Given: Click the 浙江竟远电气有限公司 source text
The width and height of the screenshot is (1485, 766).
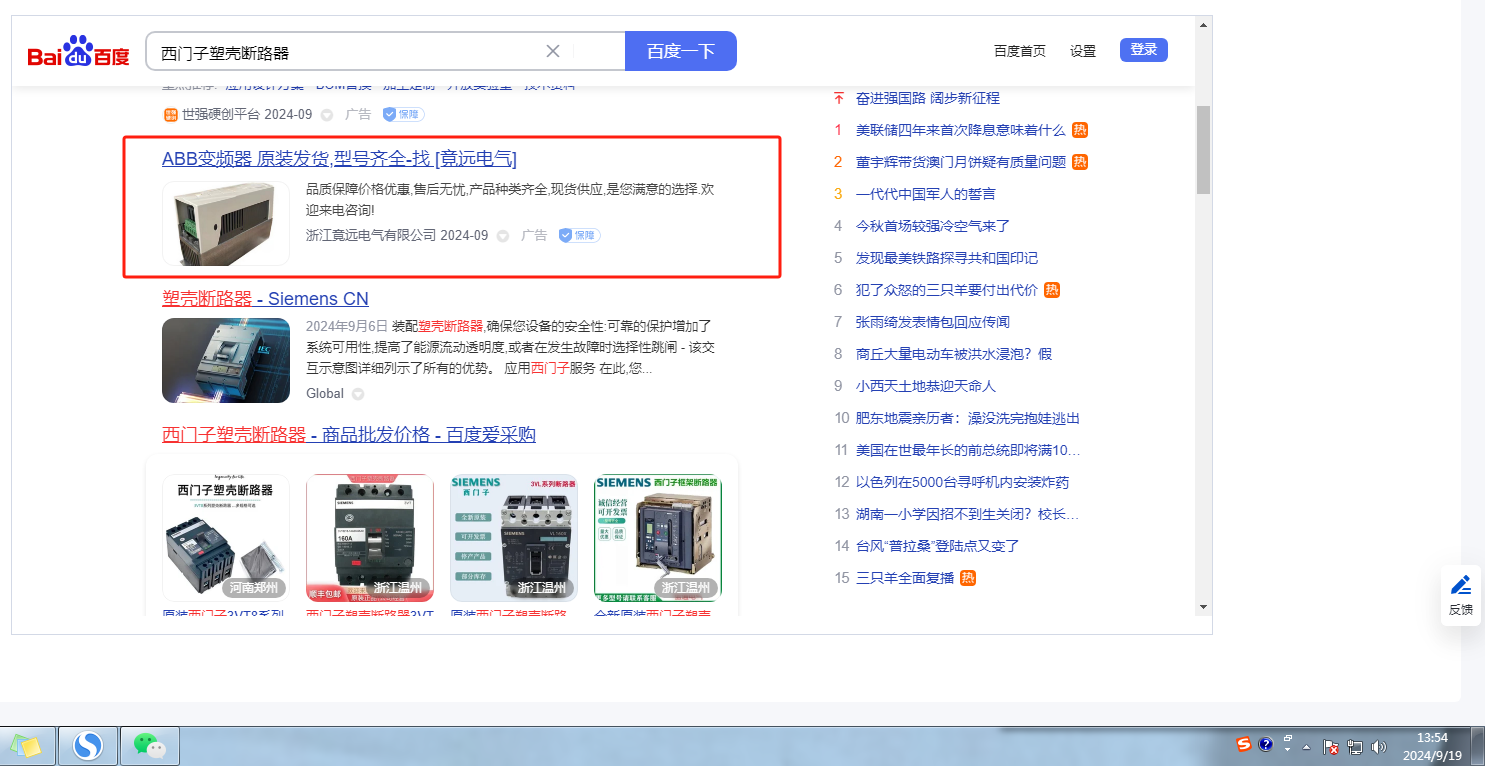Looking at the screenshot, I should click(x=371, y=236).
